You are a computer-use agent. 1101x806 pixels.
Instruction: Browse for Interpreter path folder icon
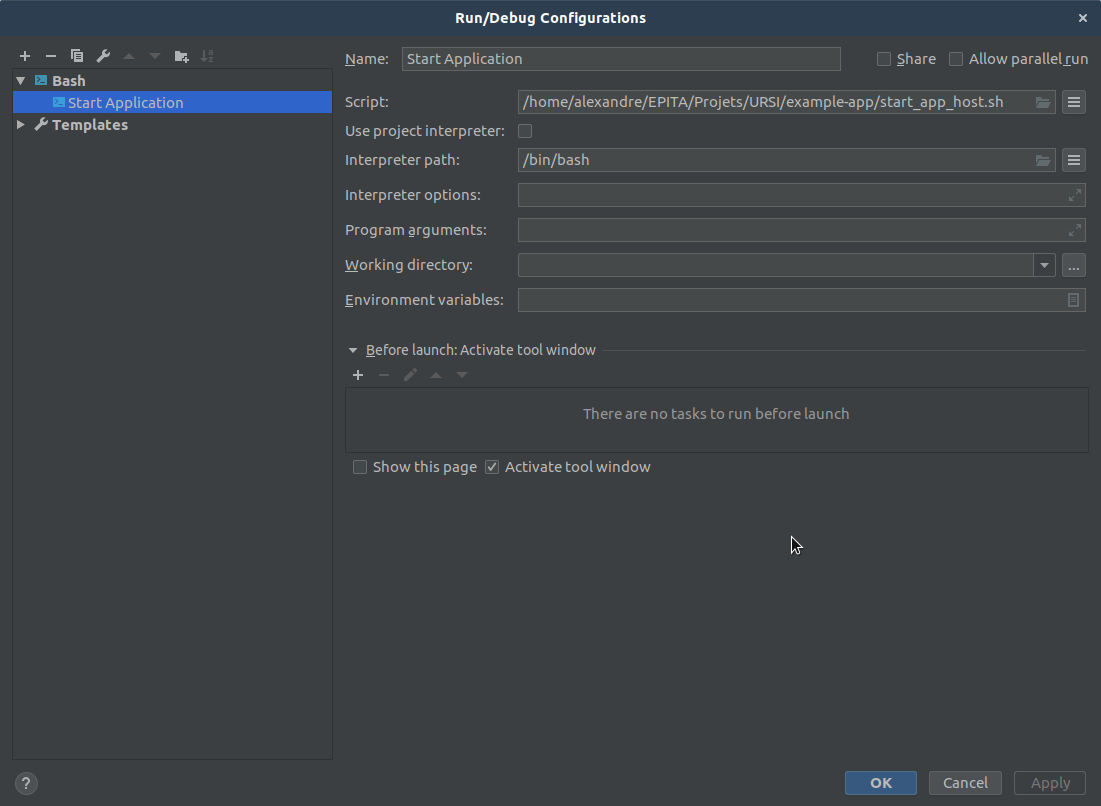point(1043,161)
